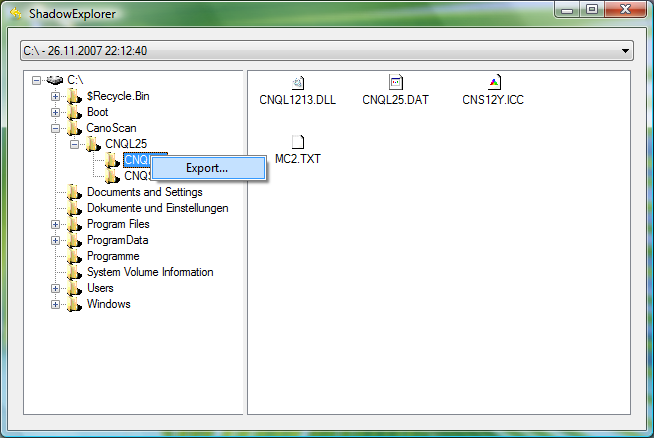
Task: Select the CNQL25 tree label
Action: point(126,143)
